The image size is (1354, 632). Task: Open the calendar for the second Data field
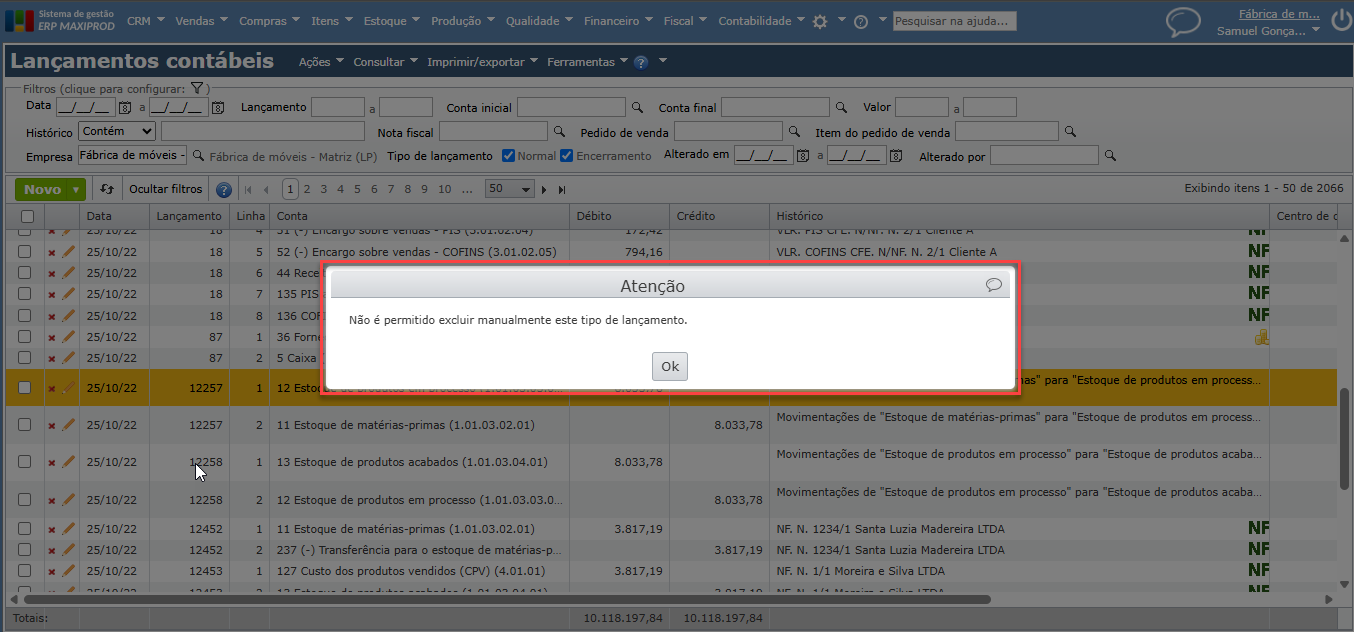(217, 107)
